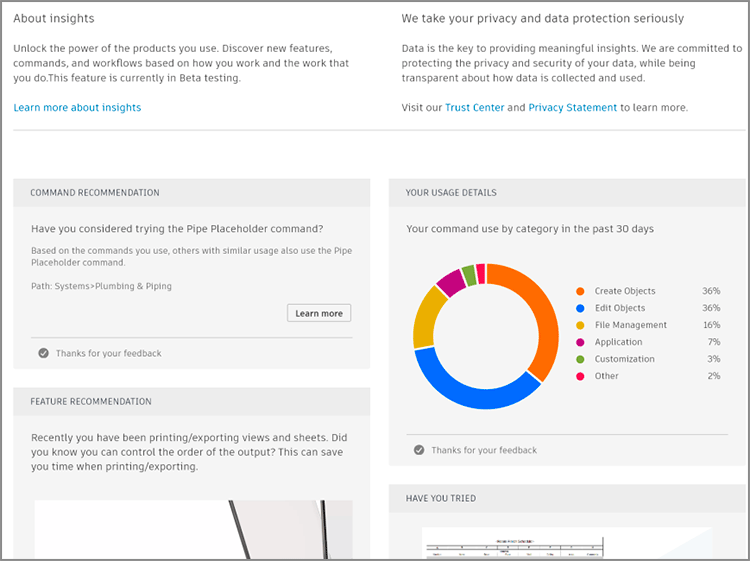Image resolution: width=750 pixels, height=561 pixels.
Task: Select the COMMAND RECOMMENDATION card header
Action: pyautogui.click(x=191, y=193)
